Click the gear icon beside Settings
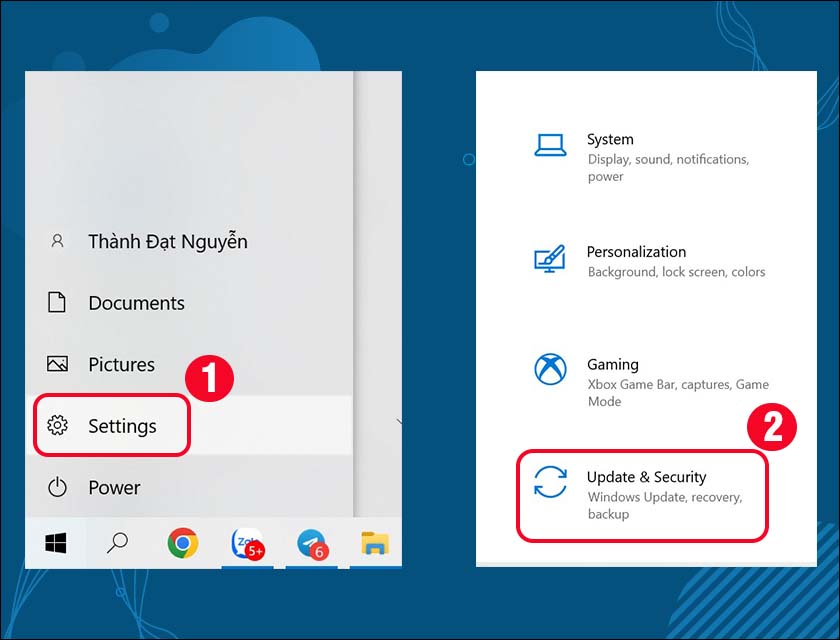The image size is (840, 640). (57, 426)
